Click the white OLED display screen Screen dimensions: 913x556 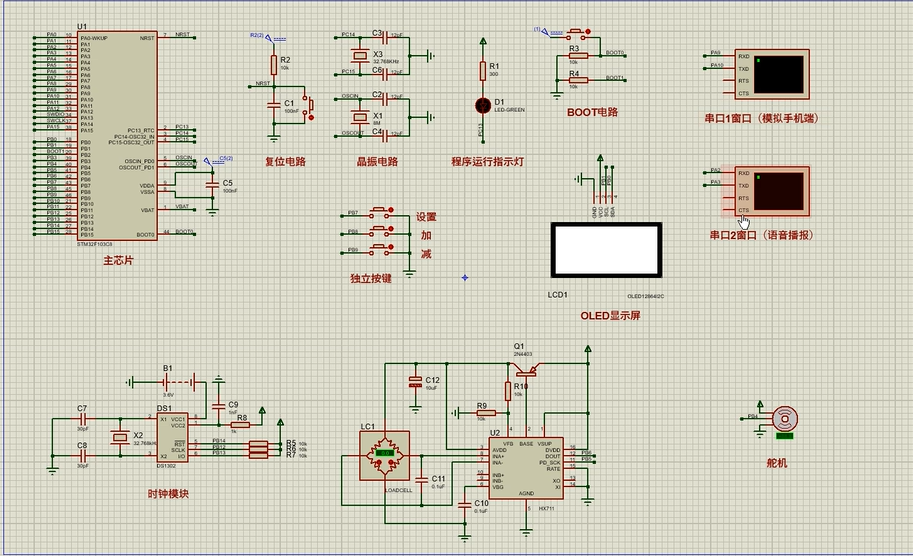606,251
